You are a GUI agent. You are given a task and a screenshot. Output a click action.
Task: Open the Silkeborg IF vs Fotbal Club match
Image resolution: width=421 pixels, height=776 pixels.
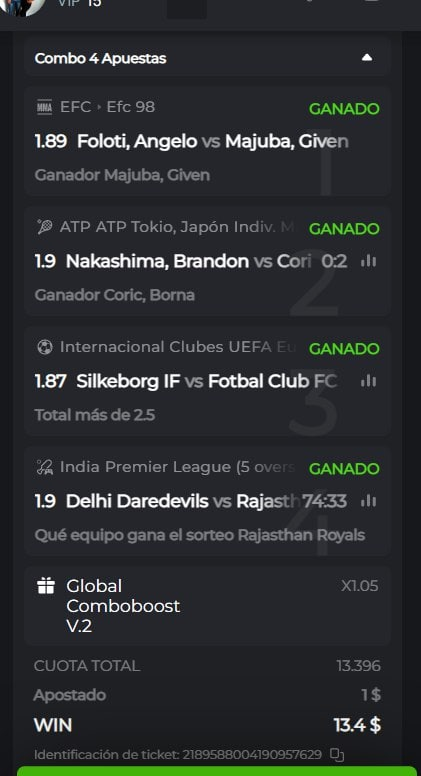click(x=186, y=382)
